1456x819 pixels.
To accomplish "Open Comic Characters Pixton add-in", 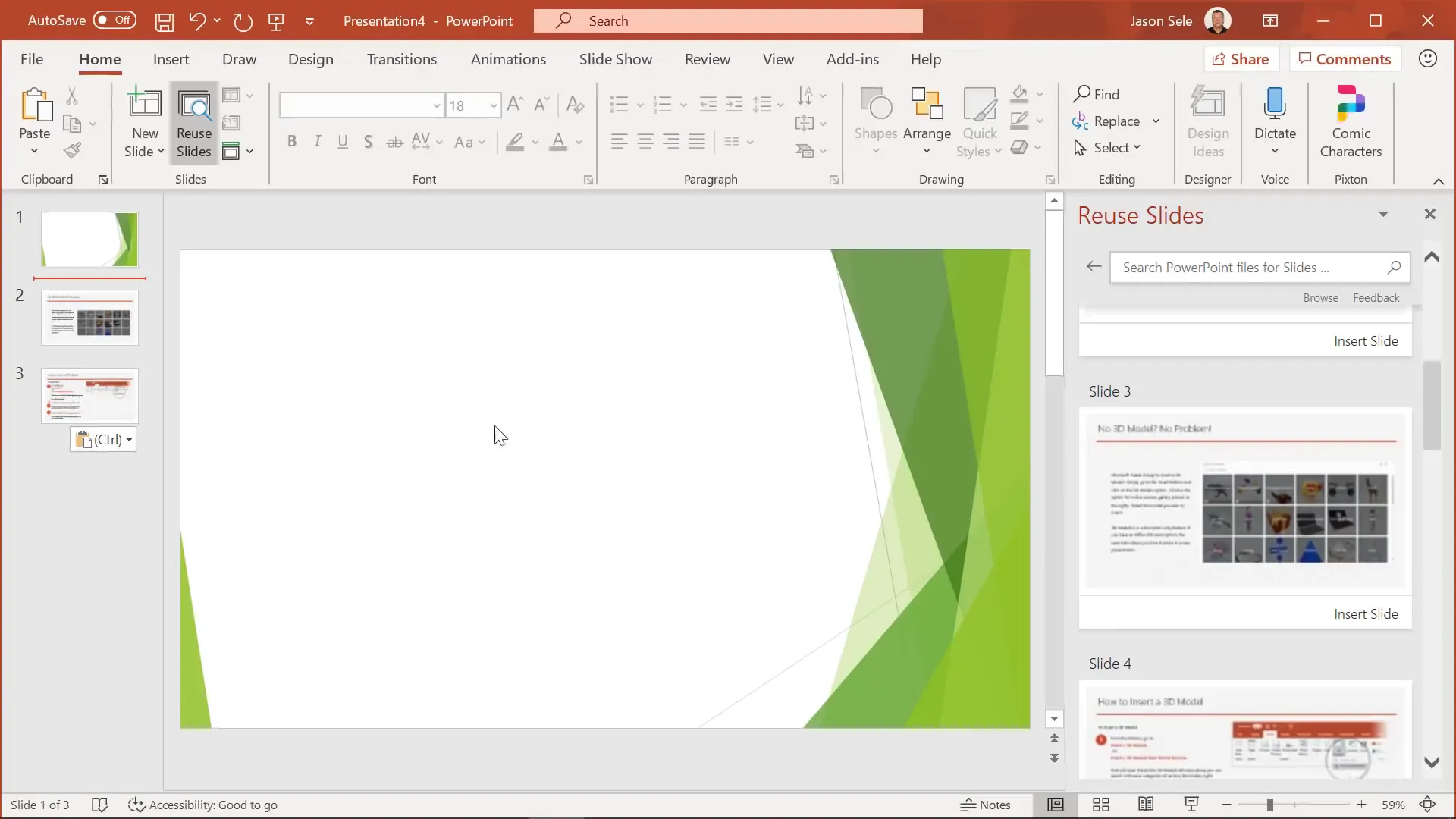I will click(x=1351, y=122).
